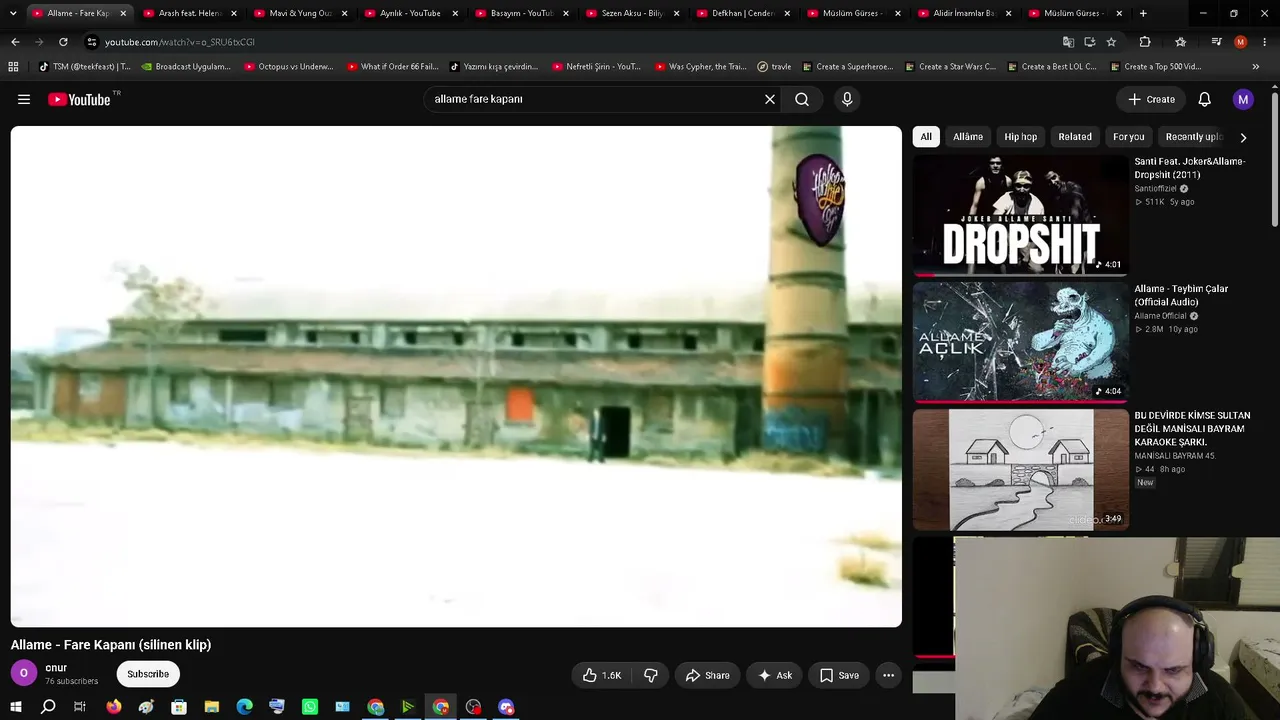Click the page vertical scrollbar

pyautogui.click(x=1275, y=160)
